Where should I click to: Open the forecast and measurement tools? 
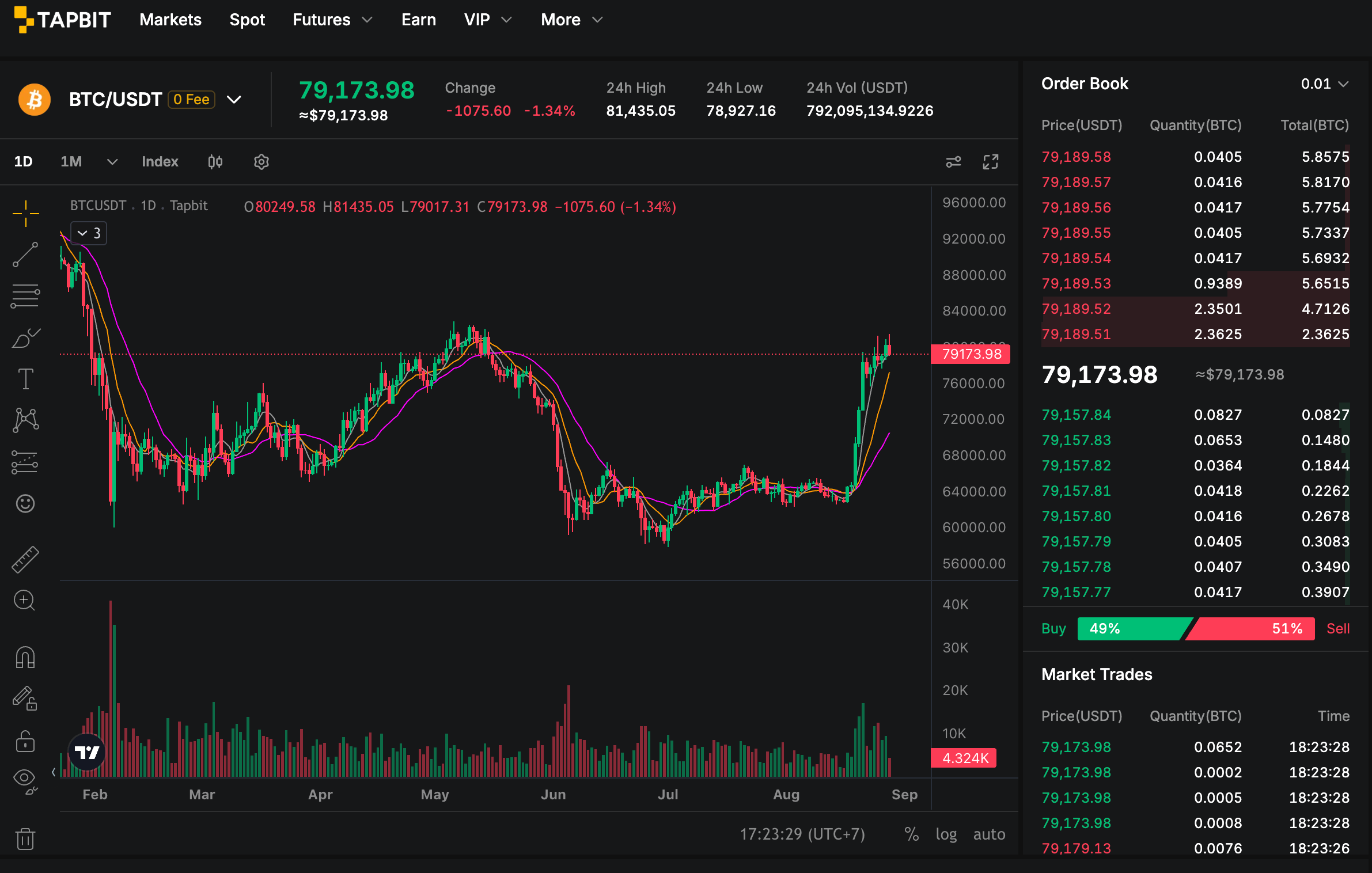[x=25, y=462]
